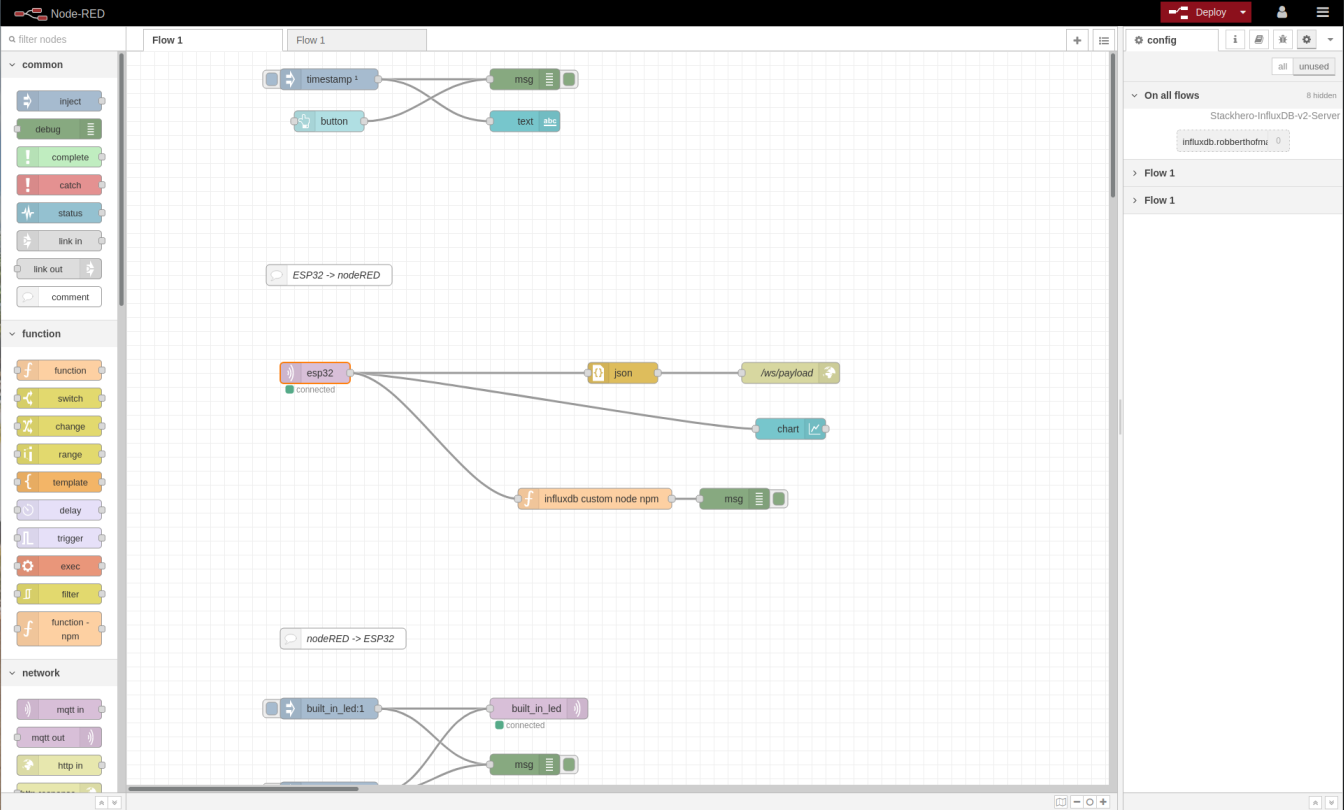Reset the workspace zoom level
Viewport: 1344px width, 810px height.
pos(1089,801)
